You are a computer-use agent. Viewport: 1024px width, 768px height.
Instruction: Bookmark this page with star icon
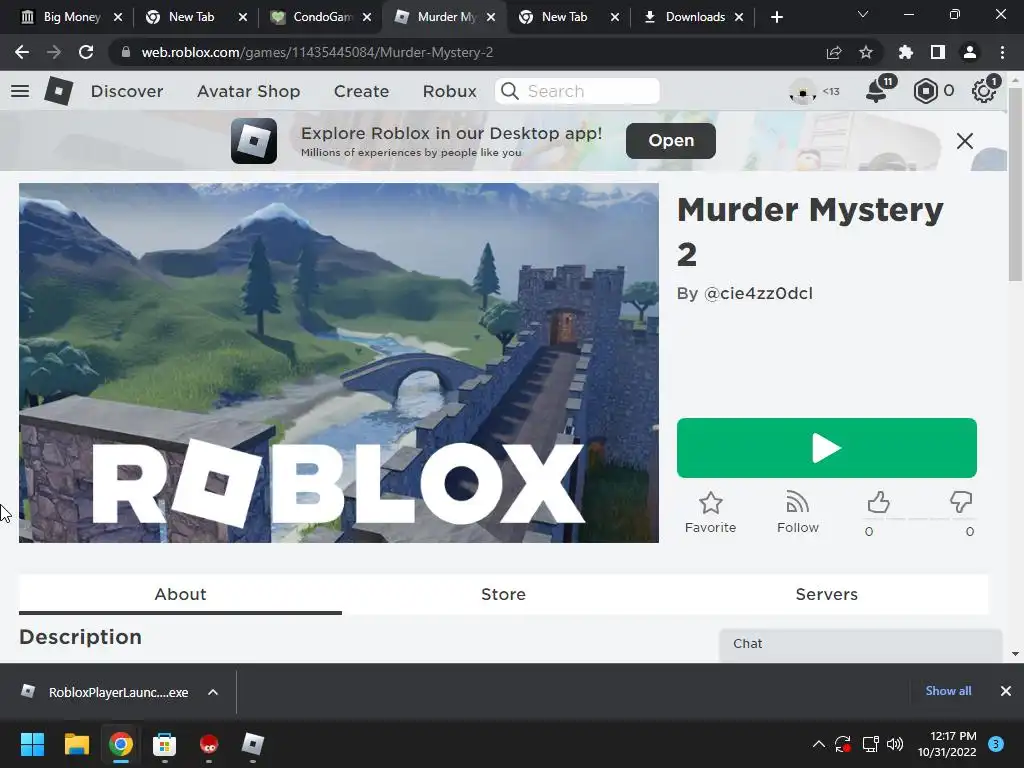(865, 52)
